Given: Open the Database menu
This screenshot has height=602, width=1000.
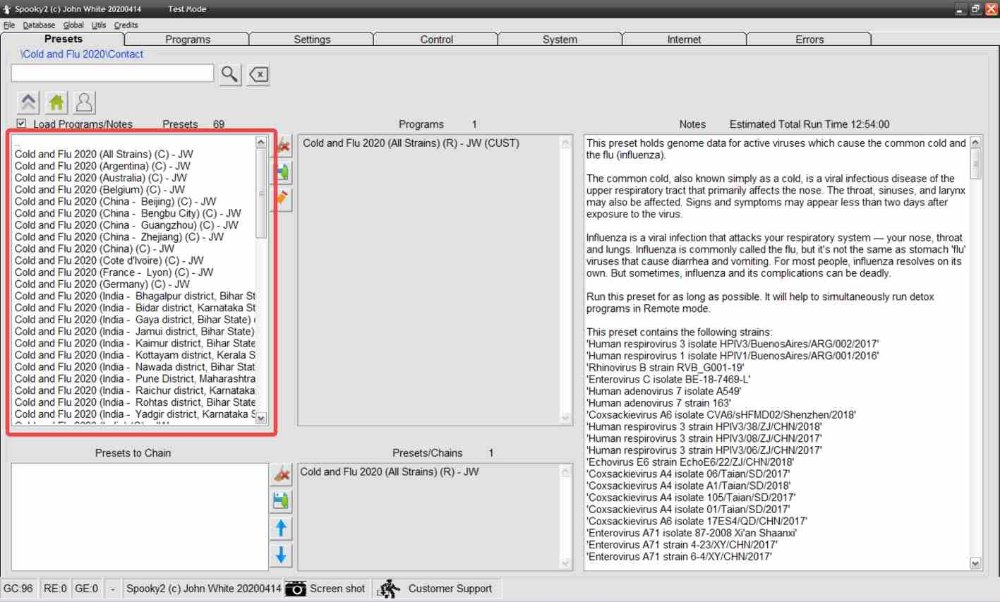Looking at the screenshot, I should tap(39, 24).
